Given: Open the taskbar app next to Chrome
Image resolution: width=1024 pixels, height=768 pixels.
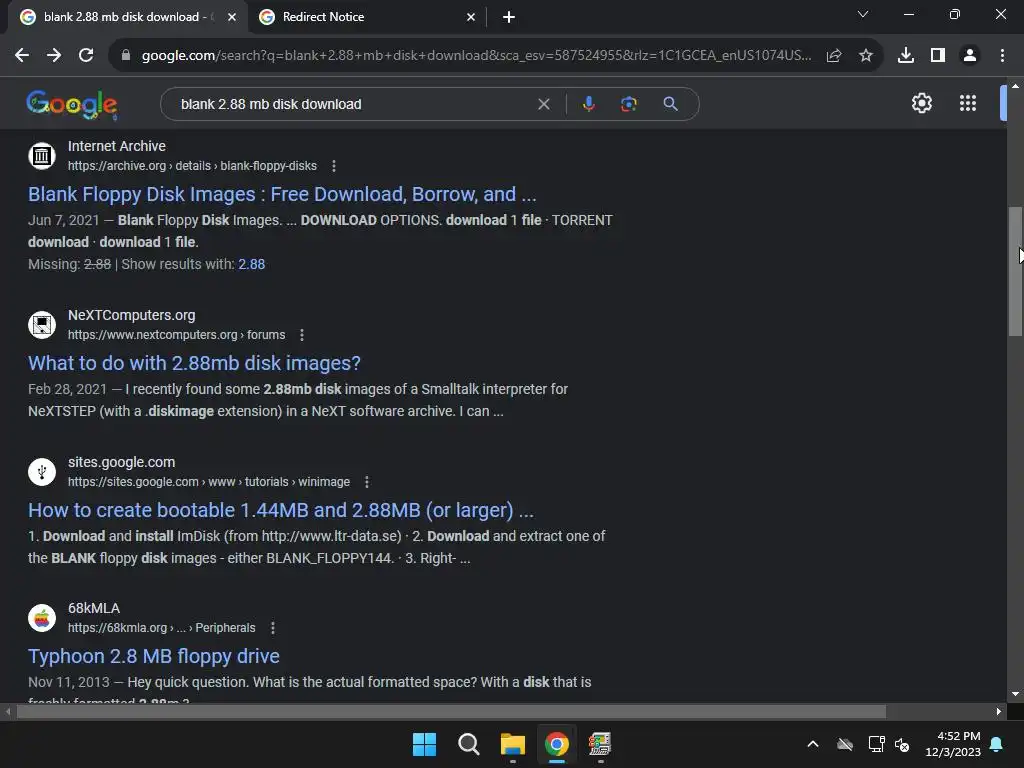Looking at the screenshot, I should (x=600, y=744).
